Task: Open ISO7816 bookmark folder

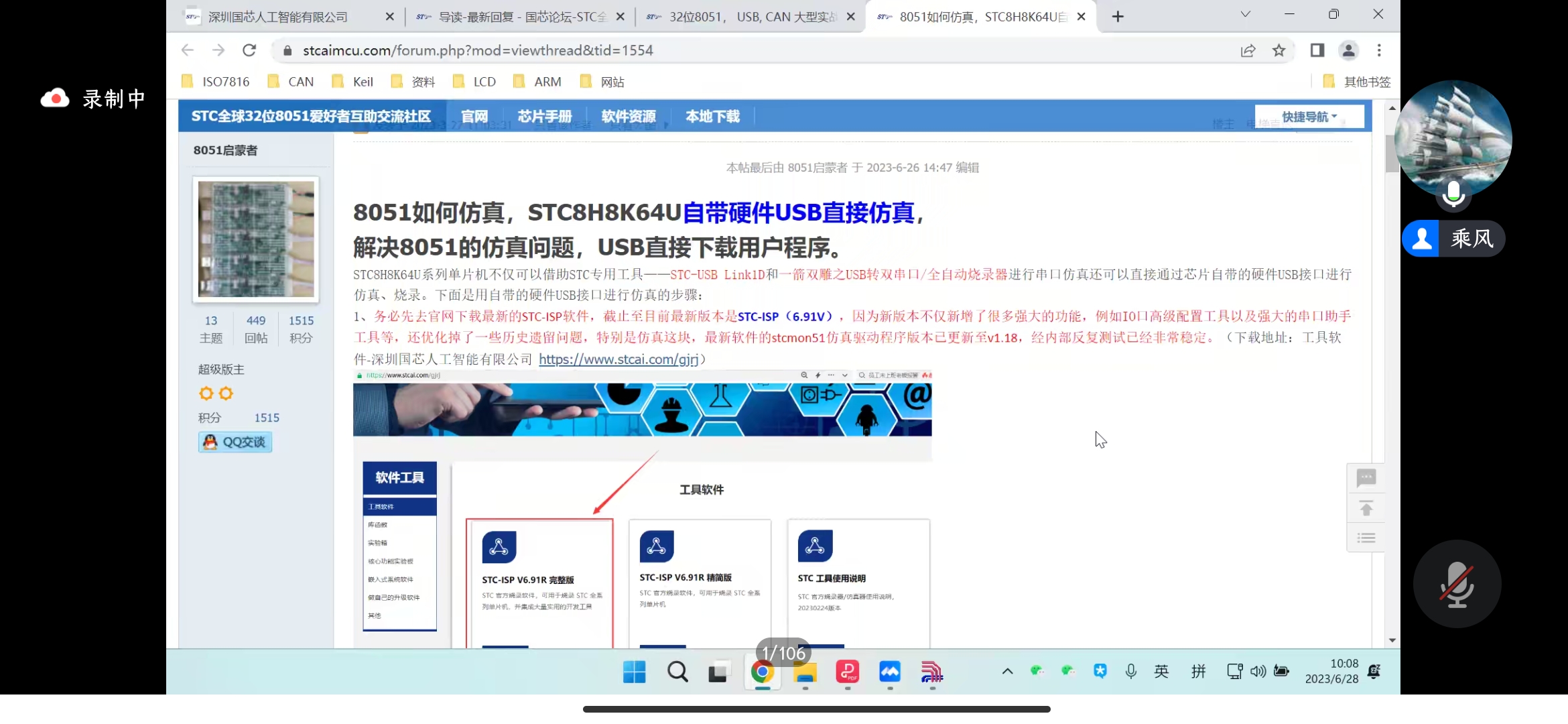Action: tap(216, 82)
